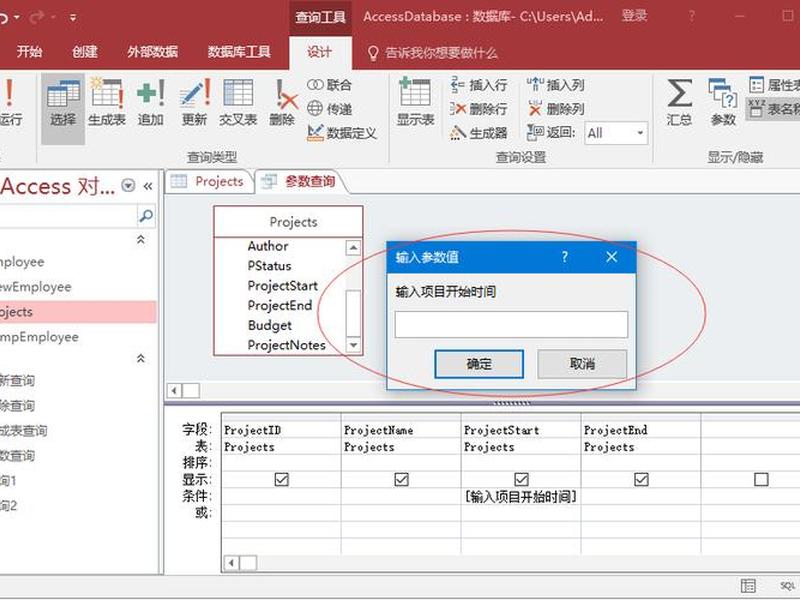
Task: Choose Update query type
Action: click(194, 104)
